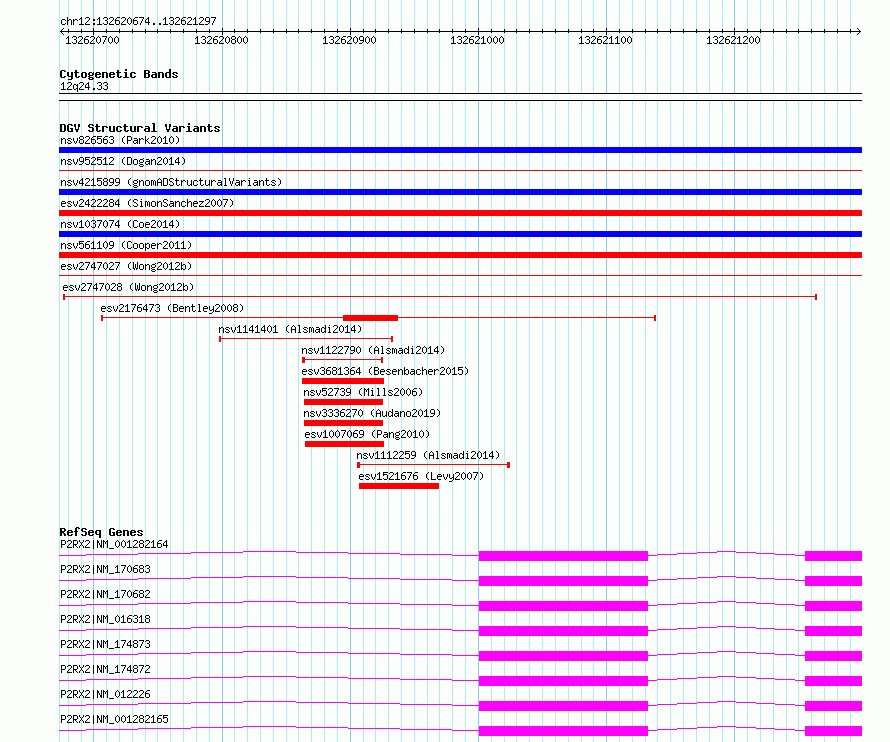The image size is (890, 742).
Task: Click the thick red segment of esv2176473
Action: [371, 318]
